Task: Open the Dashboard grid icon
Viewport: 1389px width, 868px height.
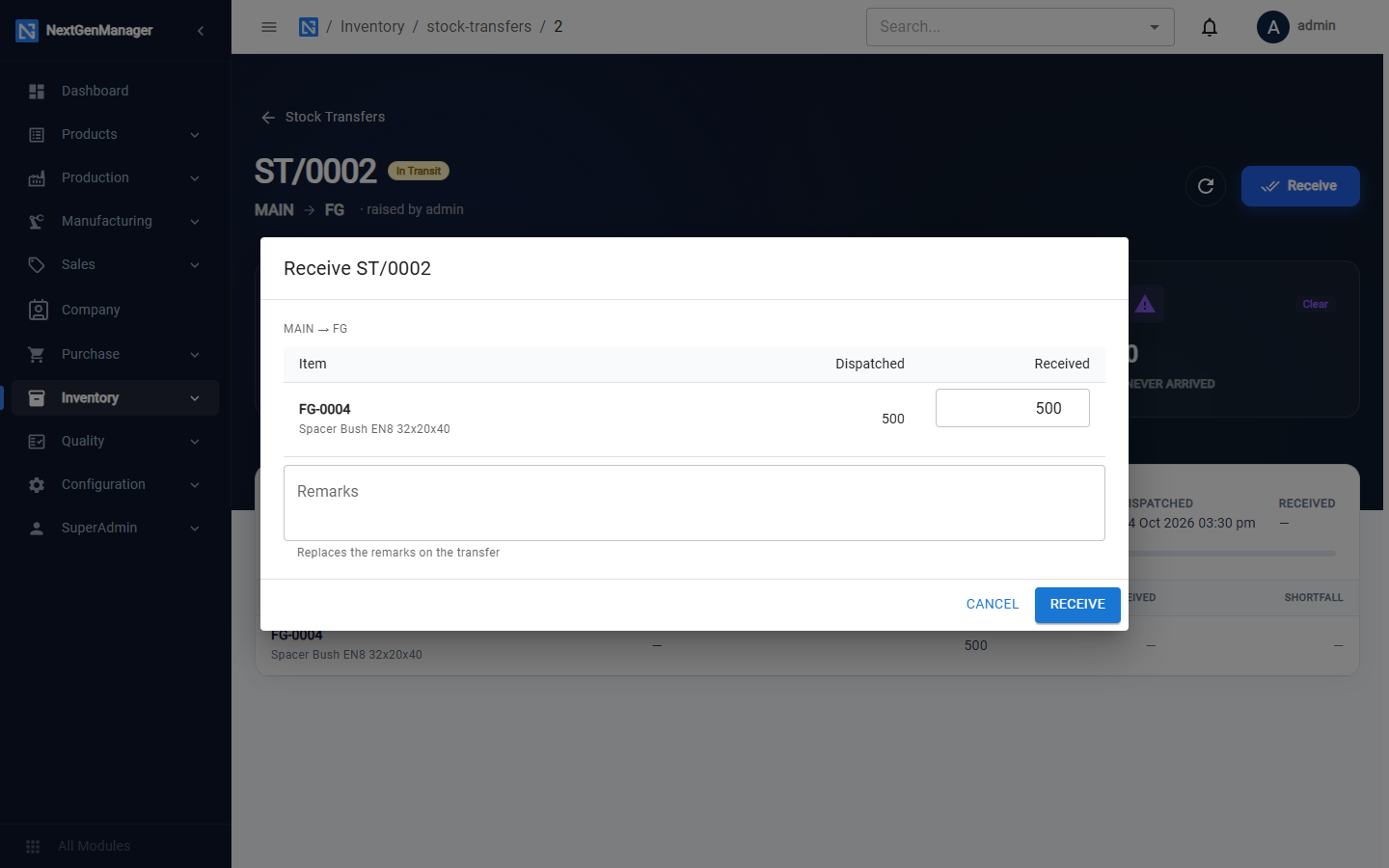Action: (x=37, y=91)
